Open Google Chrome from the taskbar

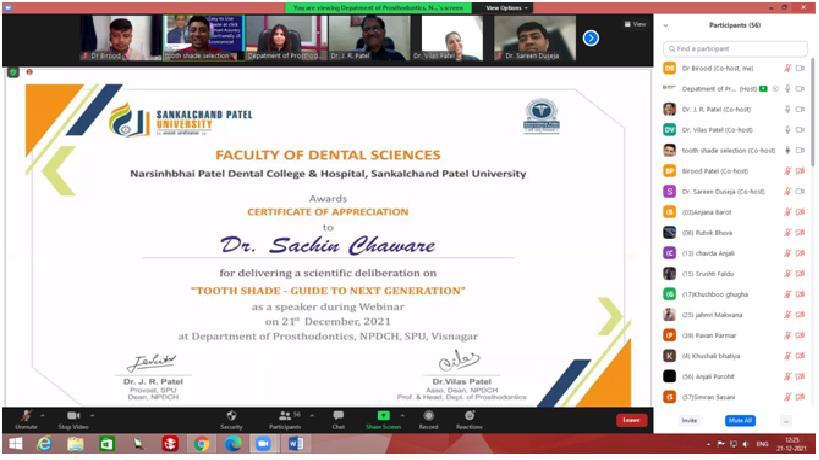click(x=201, y=444)
